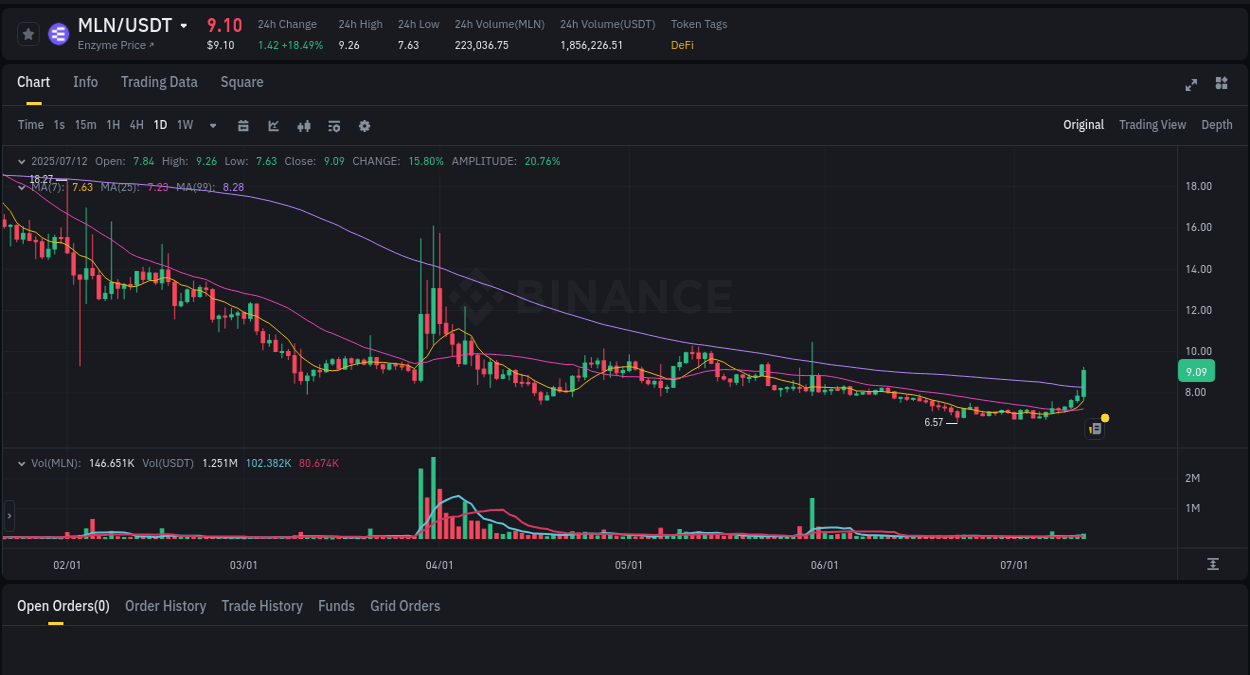Switch to the Depth view
Image resolution: width=1250 pixels, height=675 pixels.
(x=1216, y=125)
